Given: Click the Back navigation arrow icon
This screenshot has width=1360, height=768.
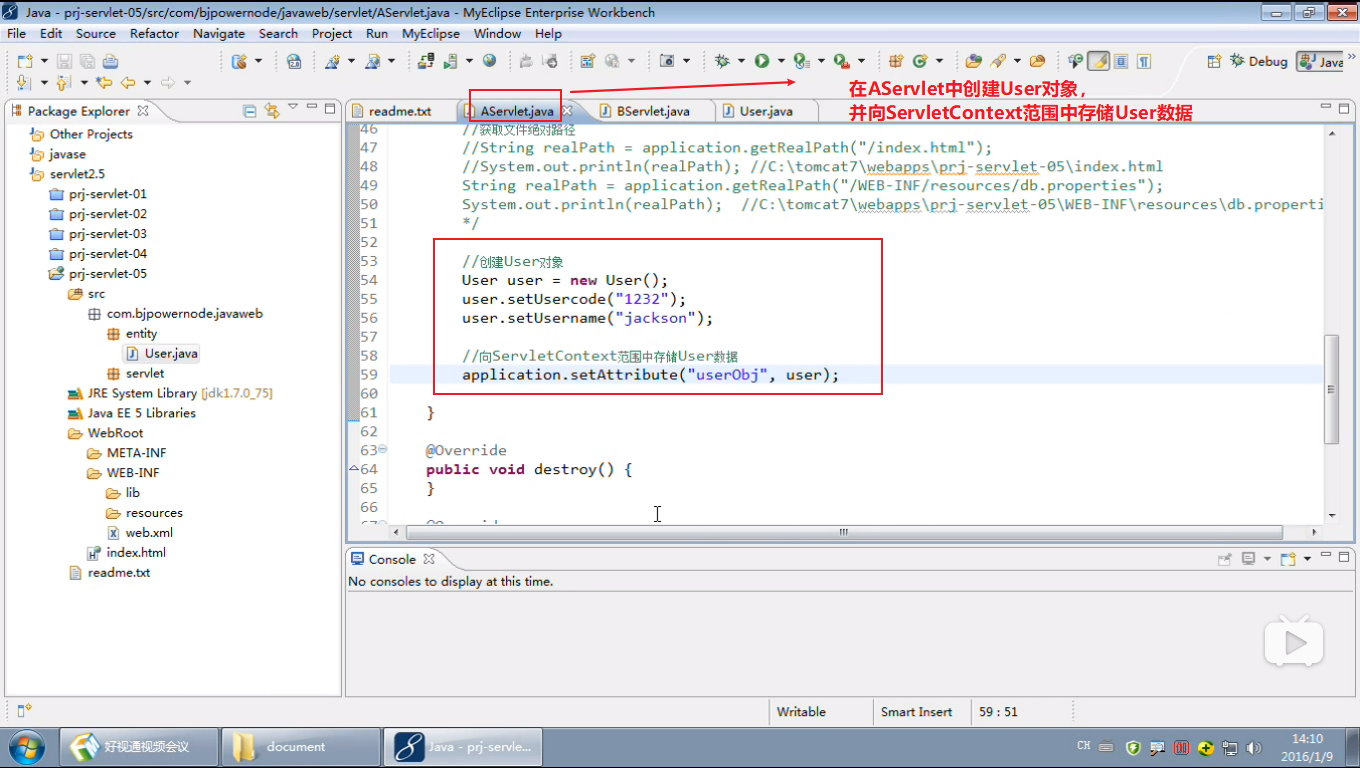Looking at the screenshot, I should 128,83.
